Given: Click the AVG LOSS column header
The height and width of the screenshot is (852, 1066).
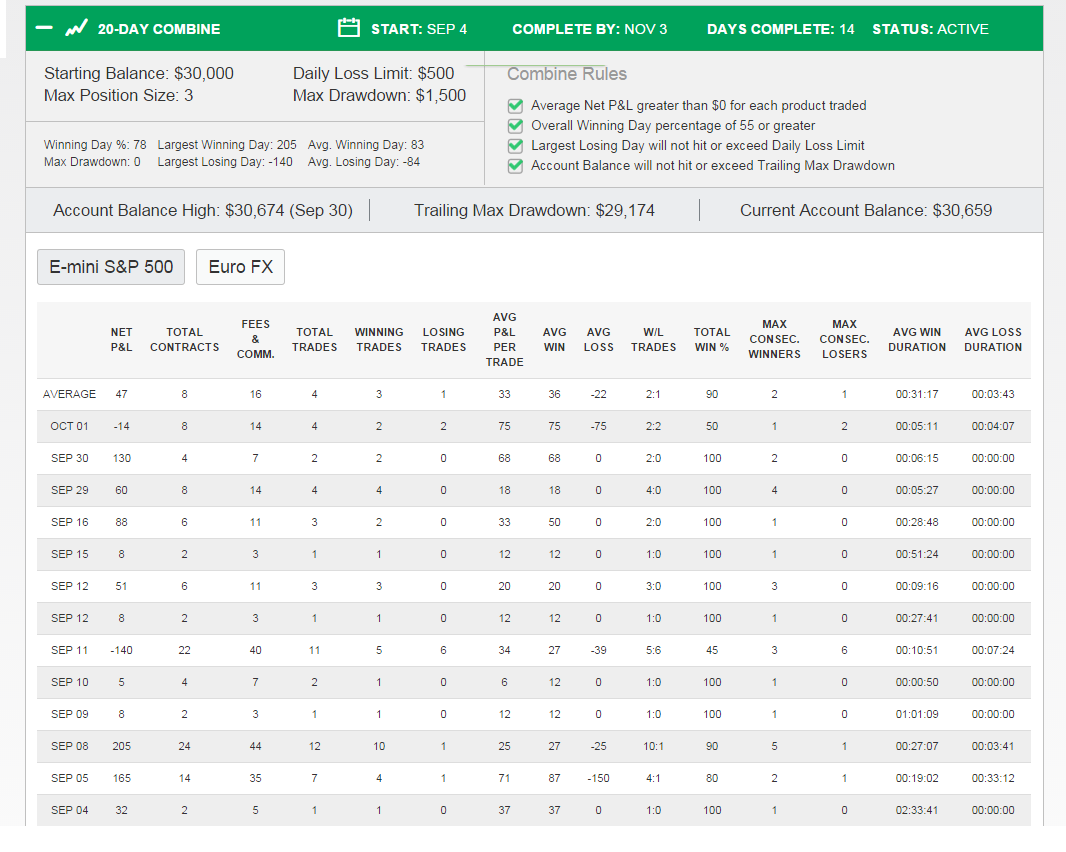Looking at the screenshot, I should [x=598, y=339].
